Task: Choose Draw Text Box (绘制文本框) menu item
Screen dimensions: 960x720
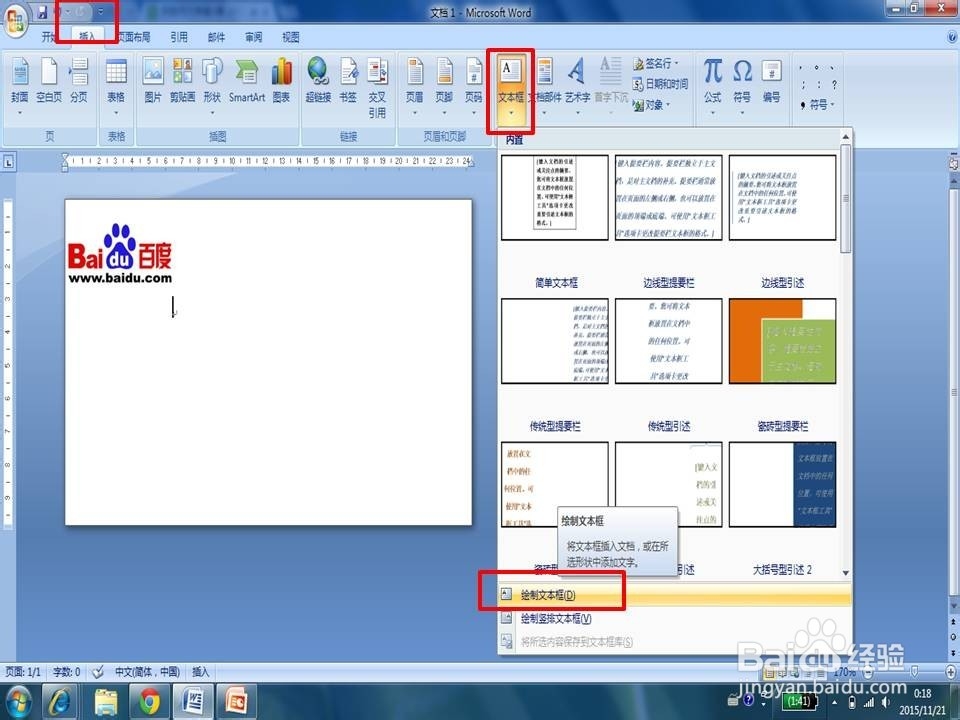Action: [674, 594]
